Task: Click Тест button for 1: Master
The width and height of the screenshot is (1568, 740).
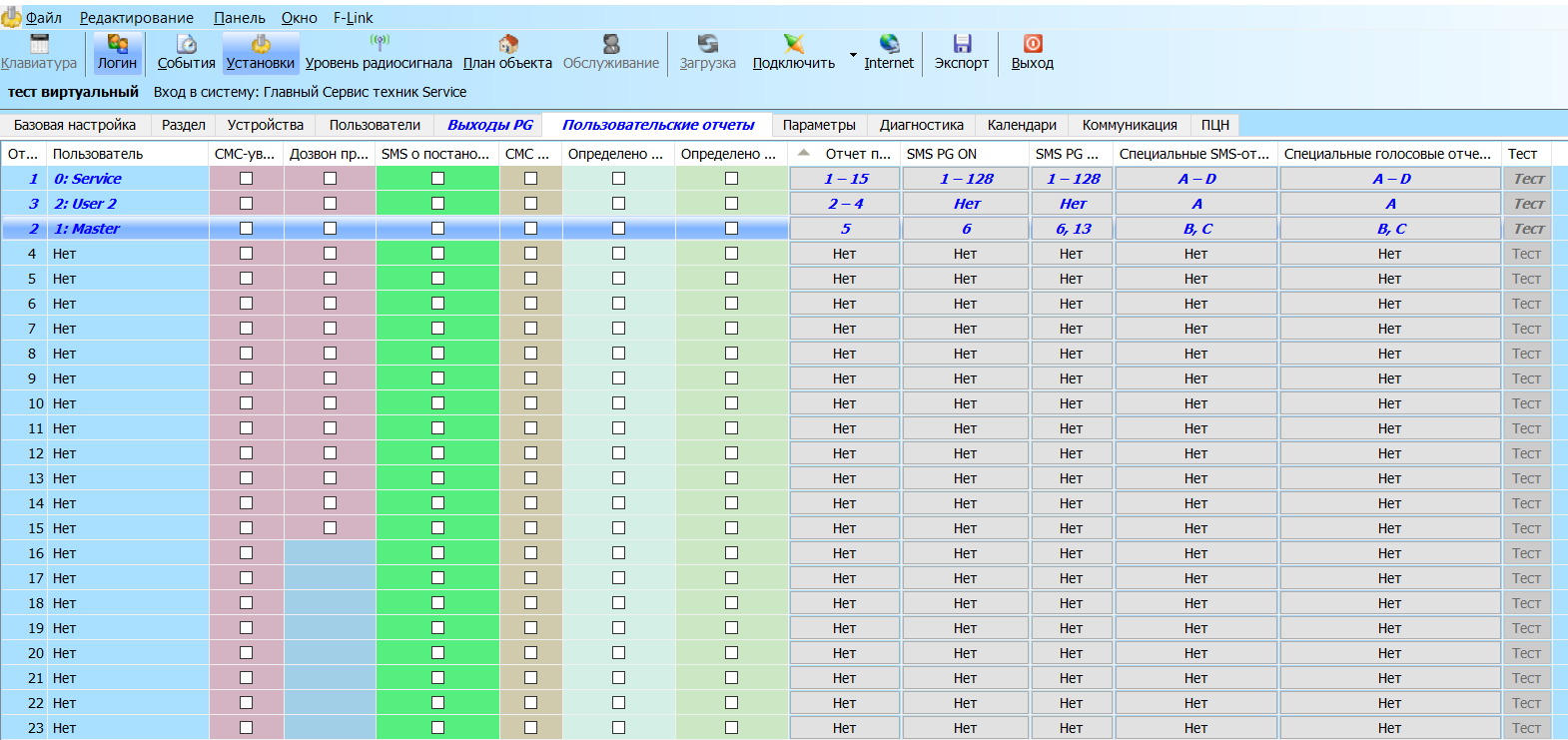Action: [1529, 229]
